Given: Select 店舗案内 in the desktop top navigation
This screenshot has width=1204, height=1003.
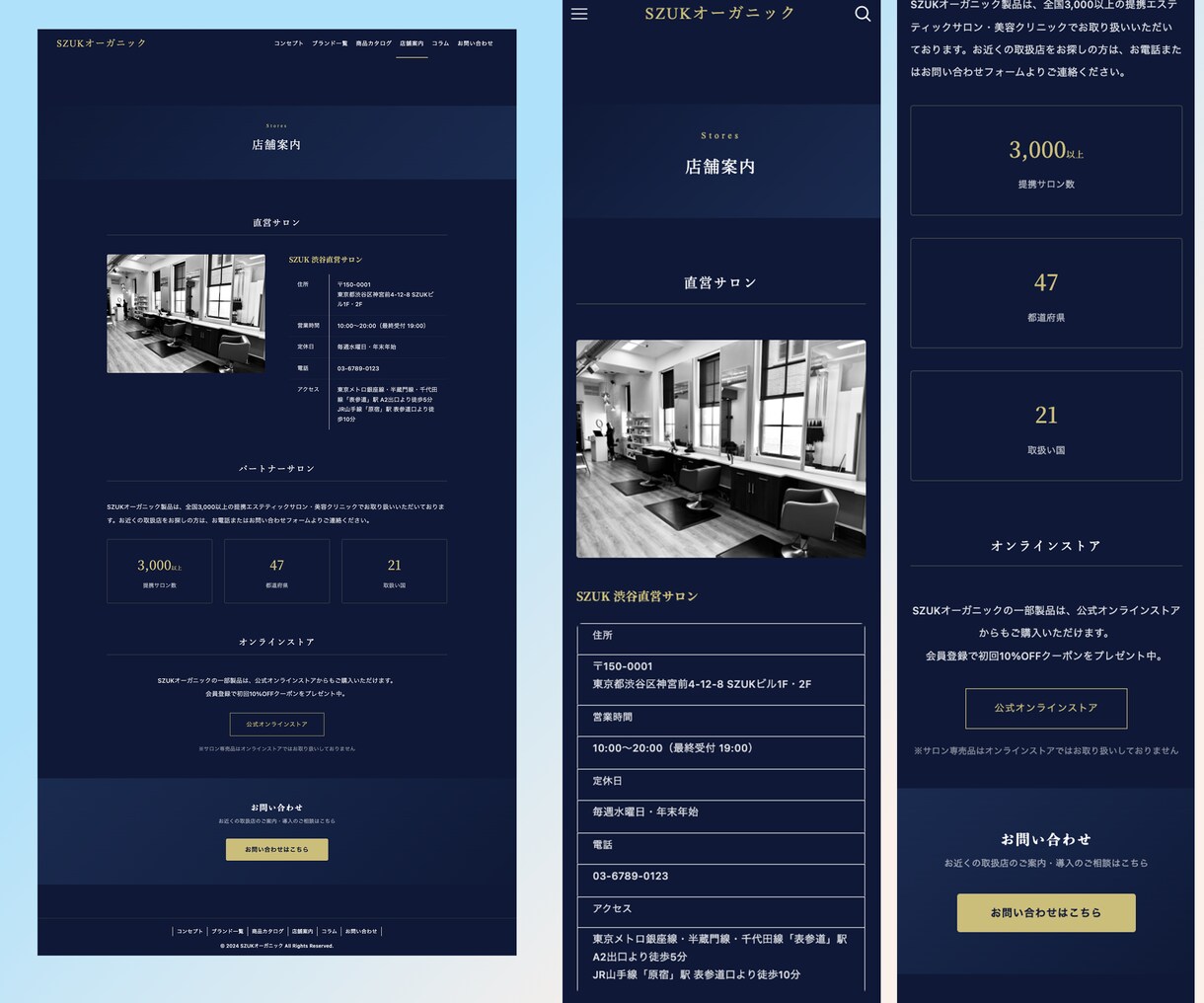Looking at the screenshot, I should point(412,43).
